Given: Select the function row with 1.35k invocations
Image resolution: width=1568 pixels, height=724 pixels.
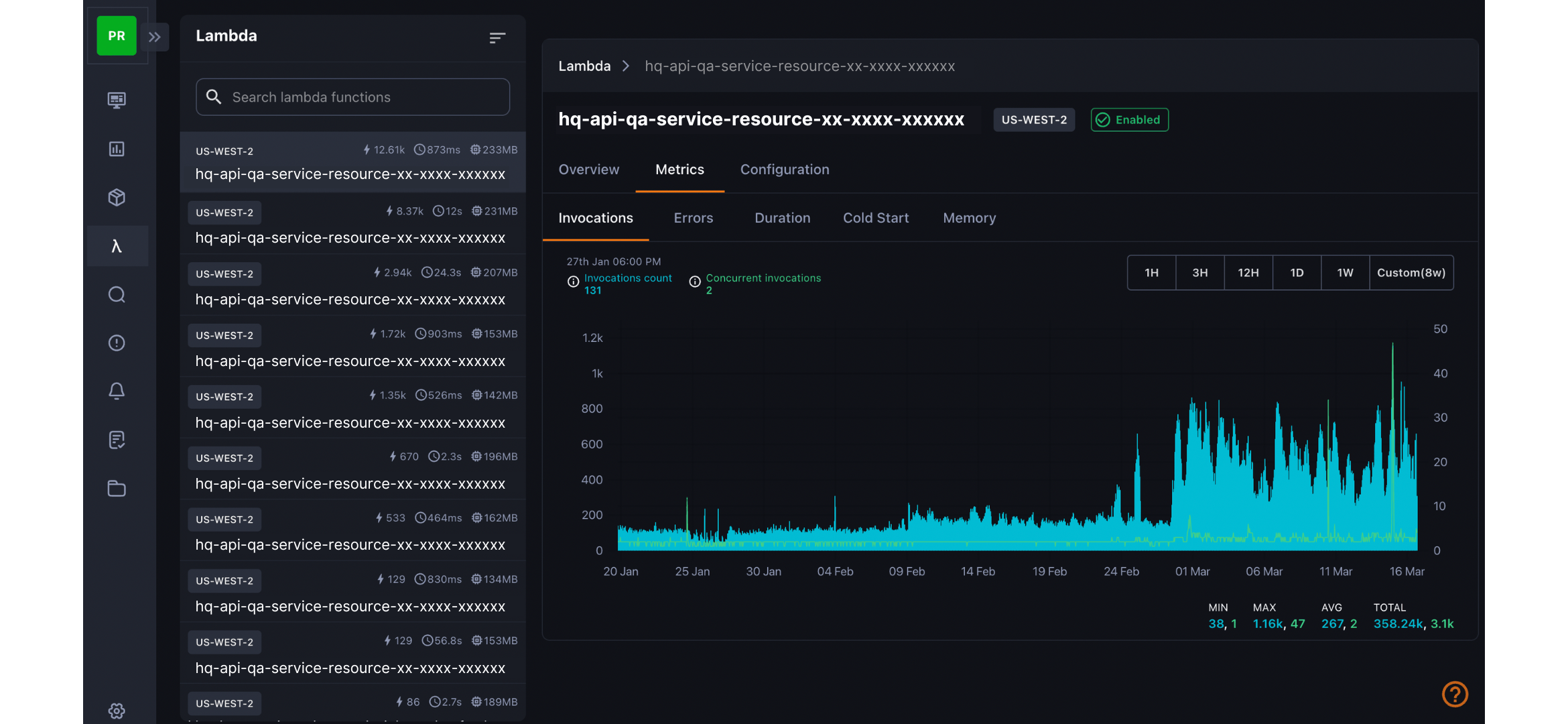Looking at the screenshot, I should 352,408.
